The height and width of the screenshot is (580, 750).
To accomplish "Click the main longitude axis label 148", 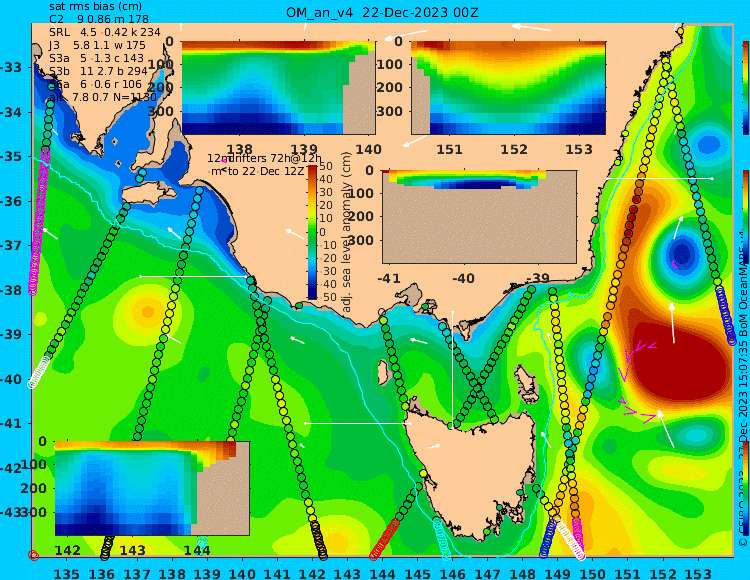I will 522,574.
